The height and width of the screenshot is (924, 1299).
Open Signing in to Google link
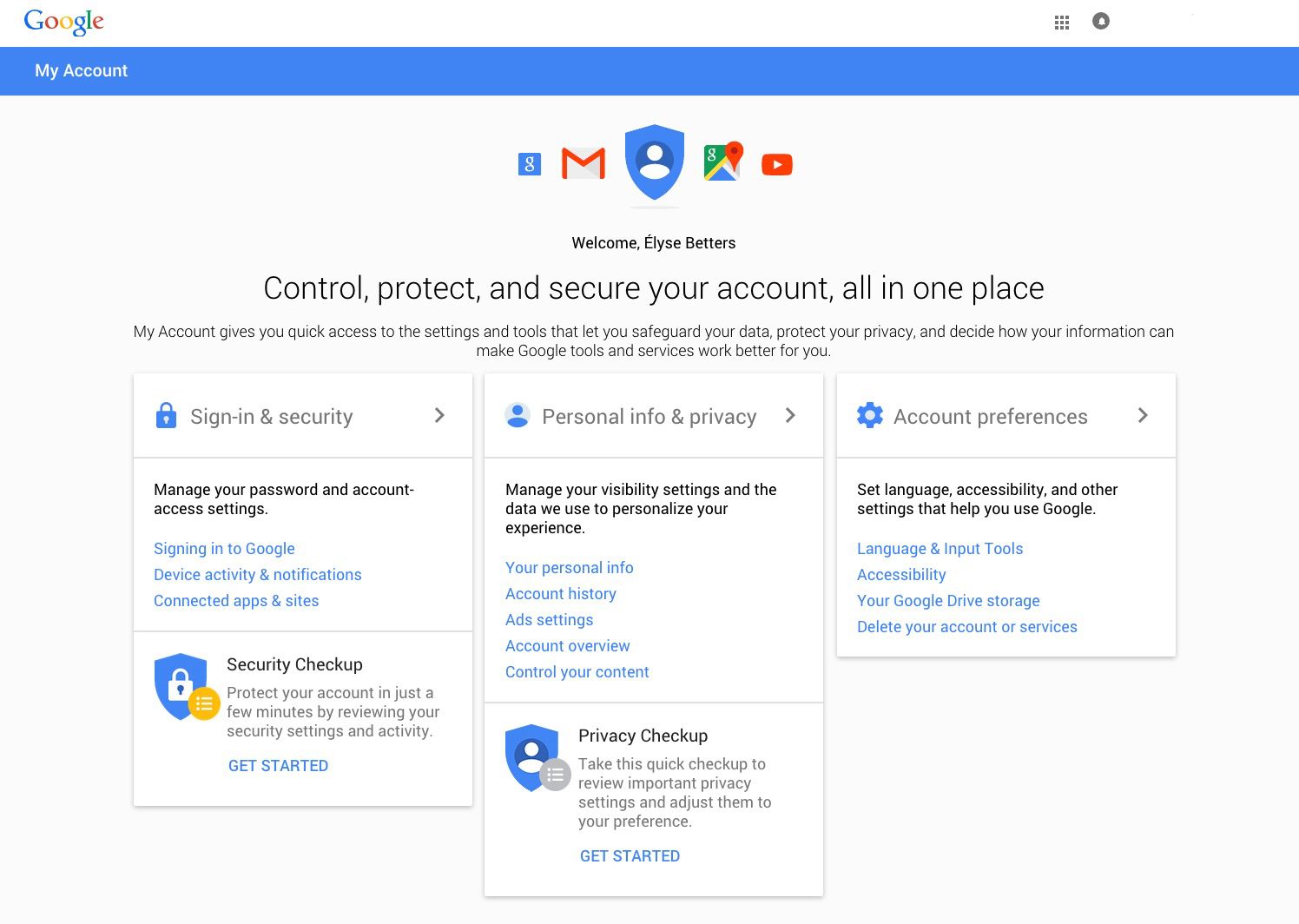[224, 549]
